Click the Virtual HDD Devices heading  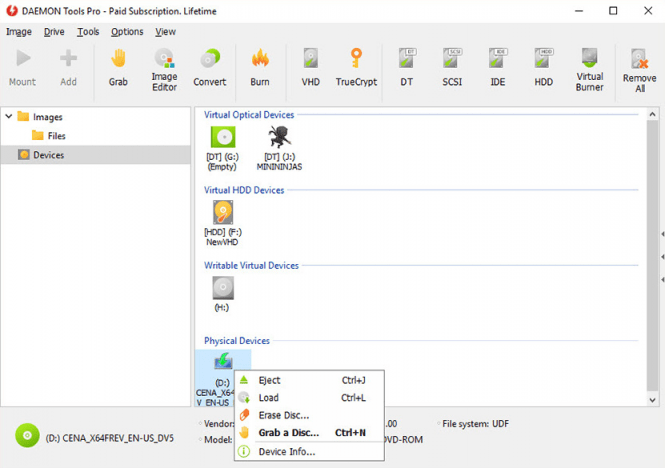(244, 190)
